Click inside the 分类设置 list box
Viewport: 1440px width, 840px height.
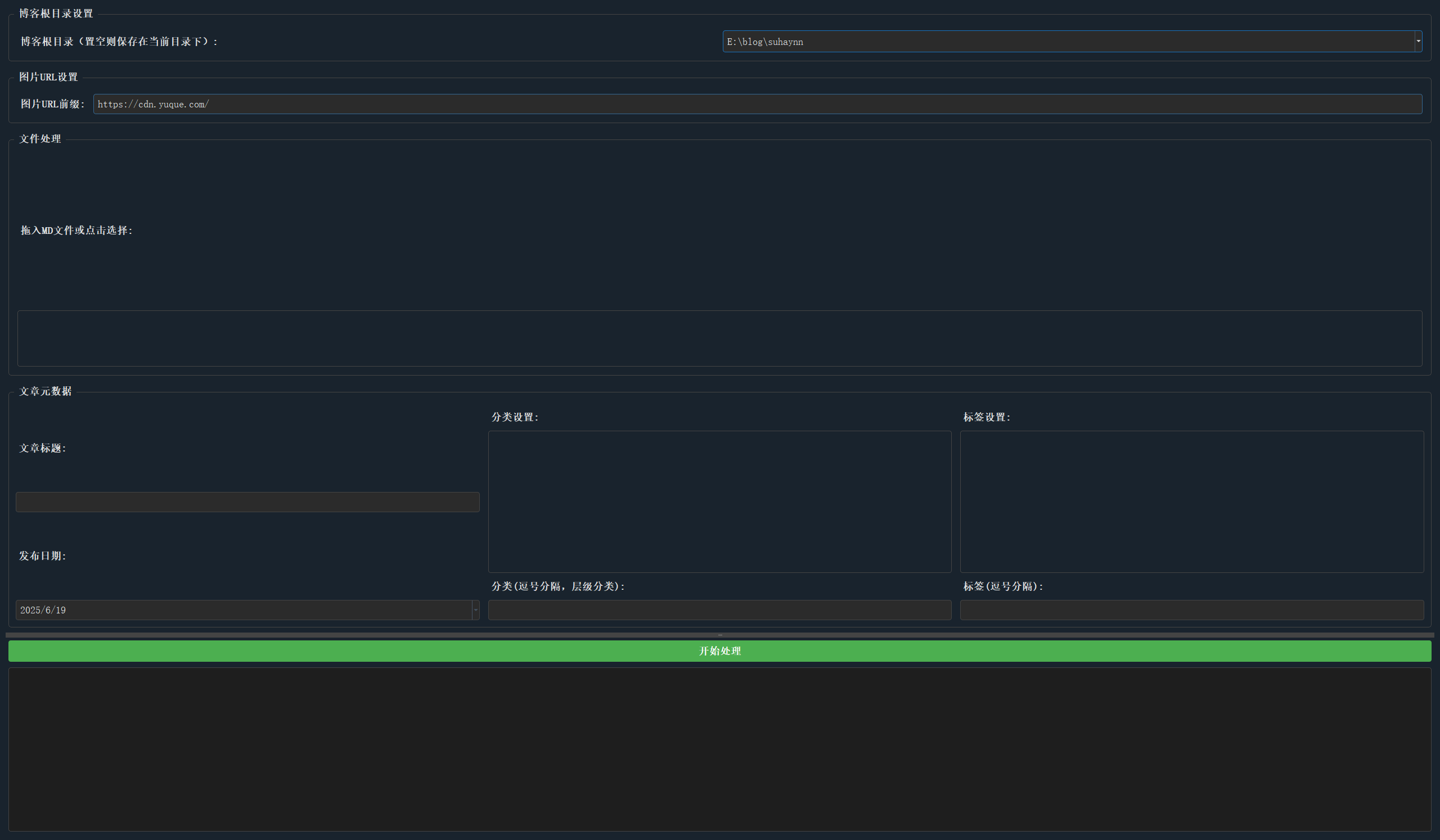click(719, 502)
